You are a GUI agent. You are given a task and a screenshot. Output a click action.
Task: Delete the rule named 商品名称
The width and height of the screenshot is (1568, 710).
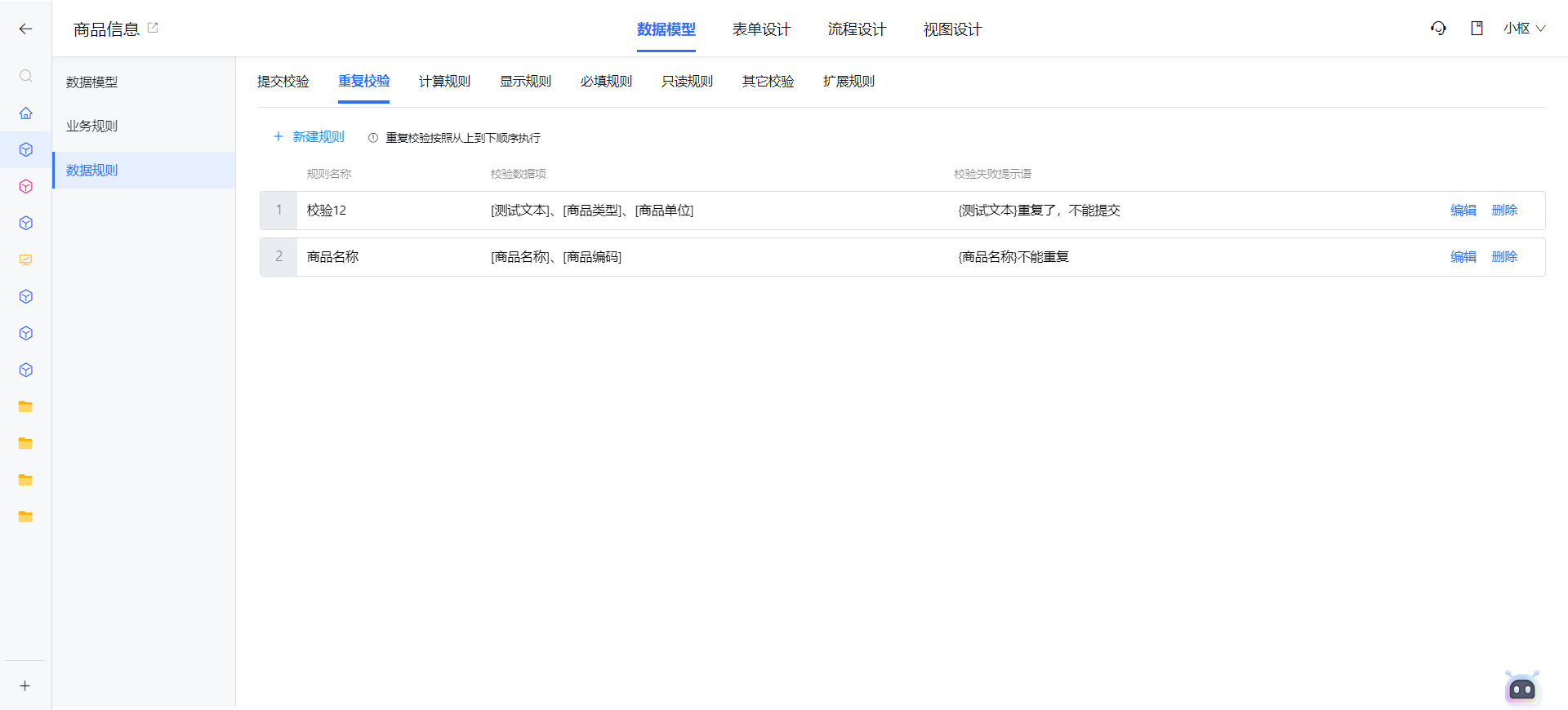1504,257
